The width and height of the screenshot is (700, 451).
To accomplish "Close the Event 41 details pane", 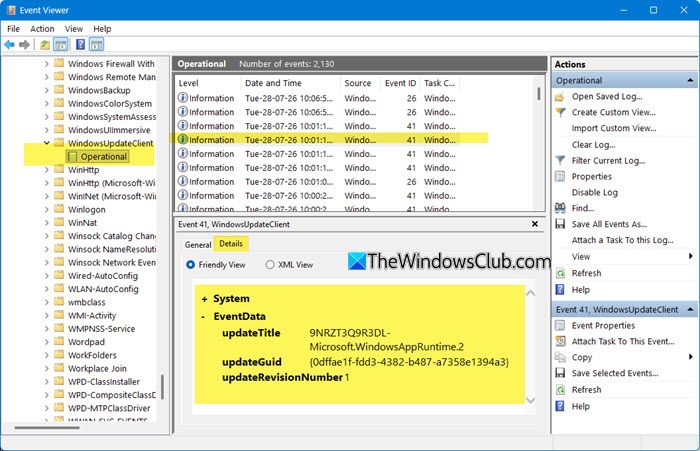I will [535, 224].
